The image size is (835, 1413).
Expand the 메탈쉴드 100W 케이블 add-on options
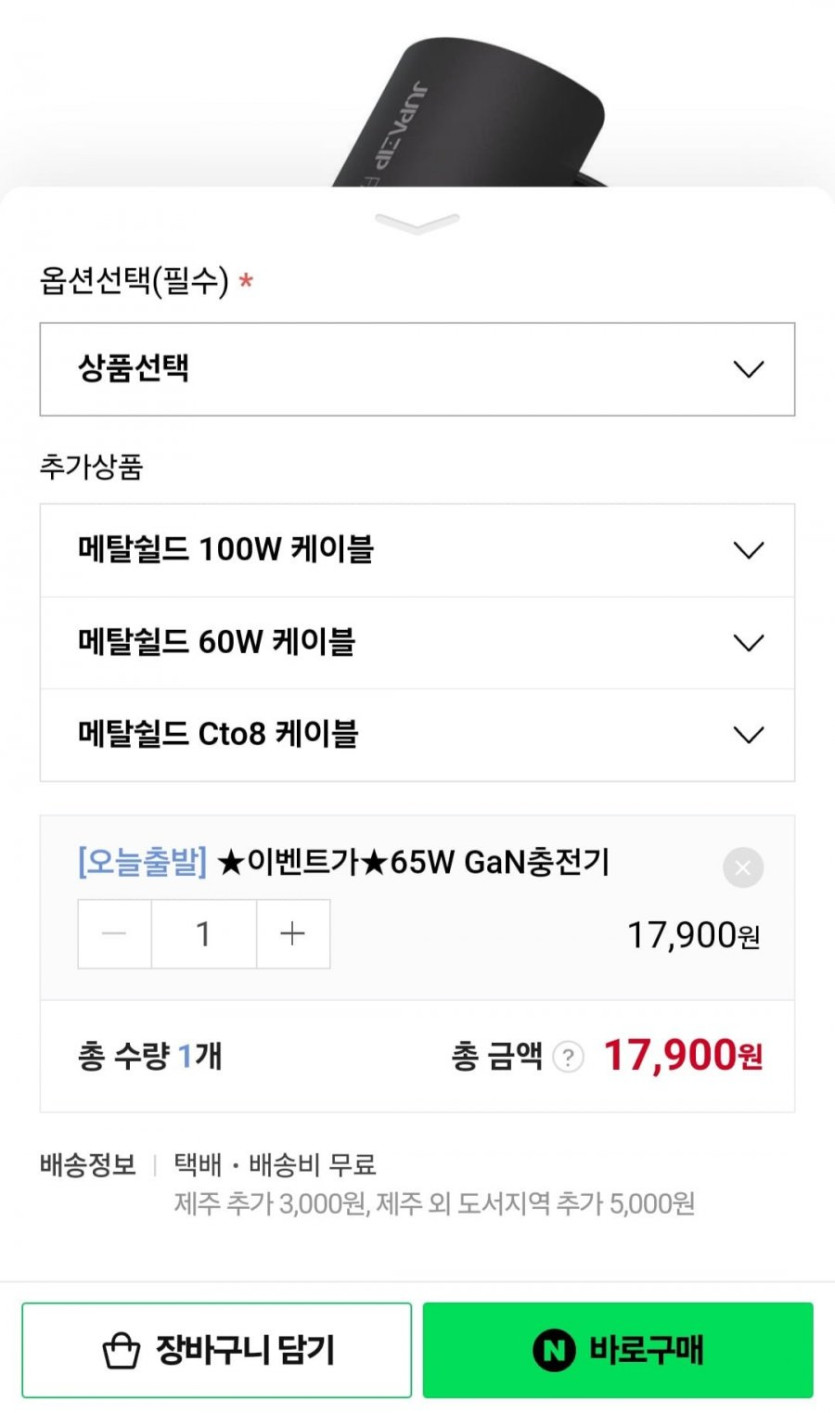(417, 550)
